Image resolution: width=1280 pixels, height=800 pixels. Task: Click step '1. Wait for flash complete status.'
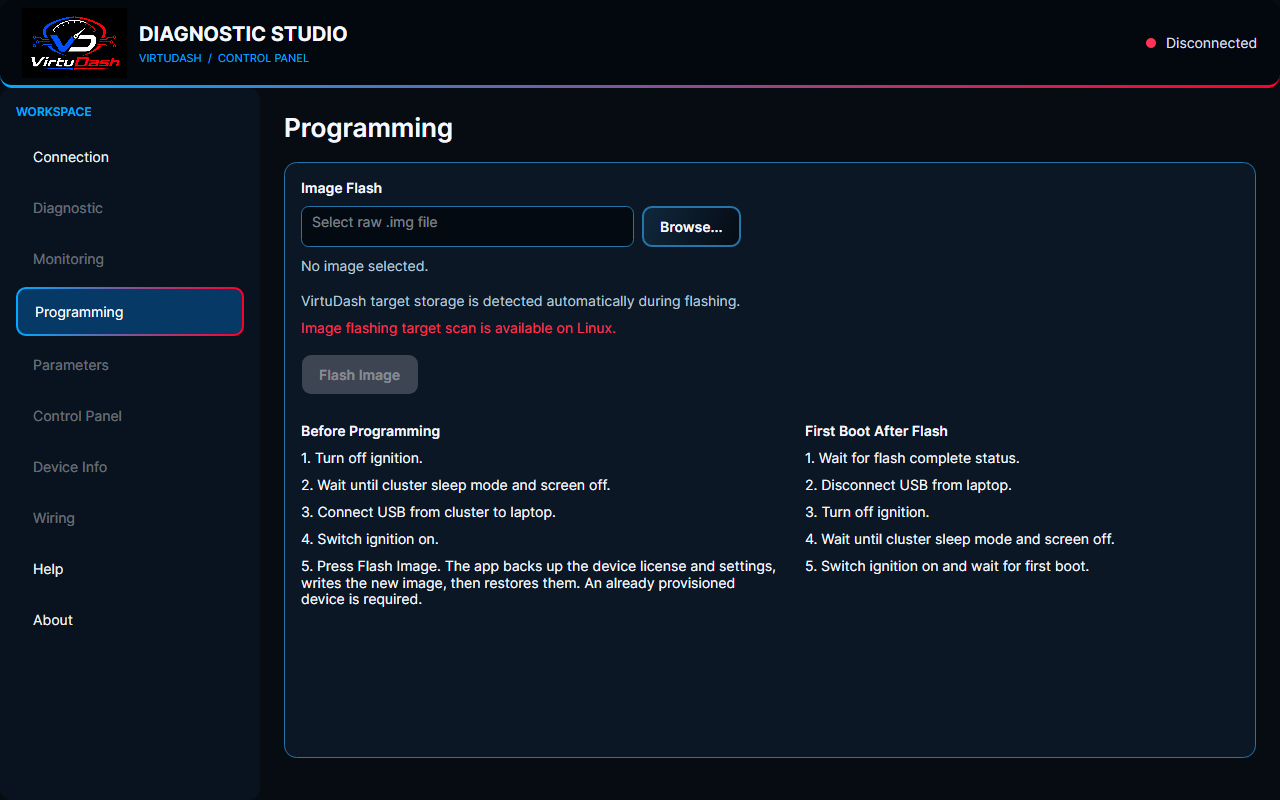point(912,458)
